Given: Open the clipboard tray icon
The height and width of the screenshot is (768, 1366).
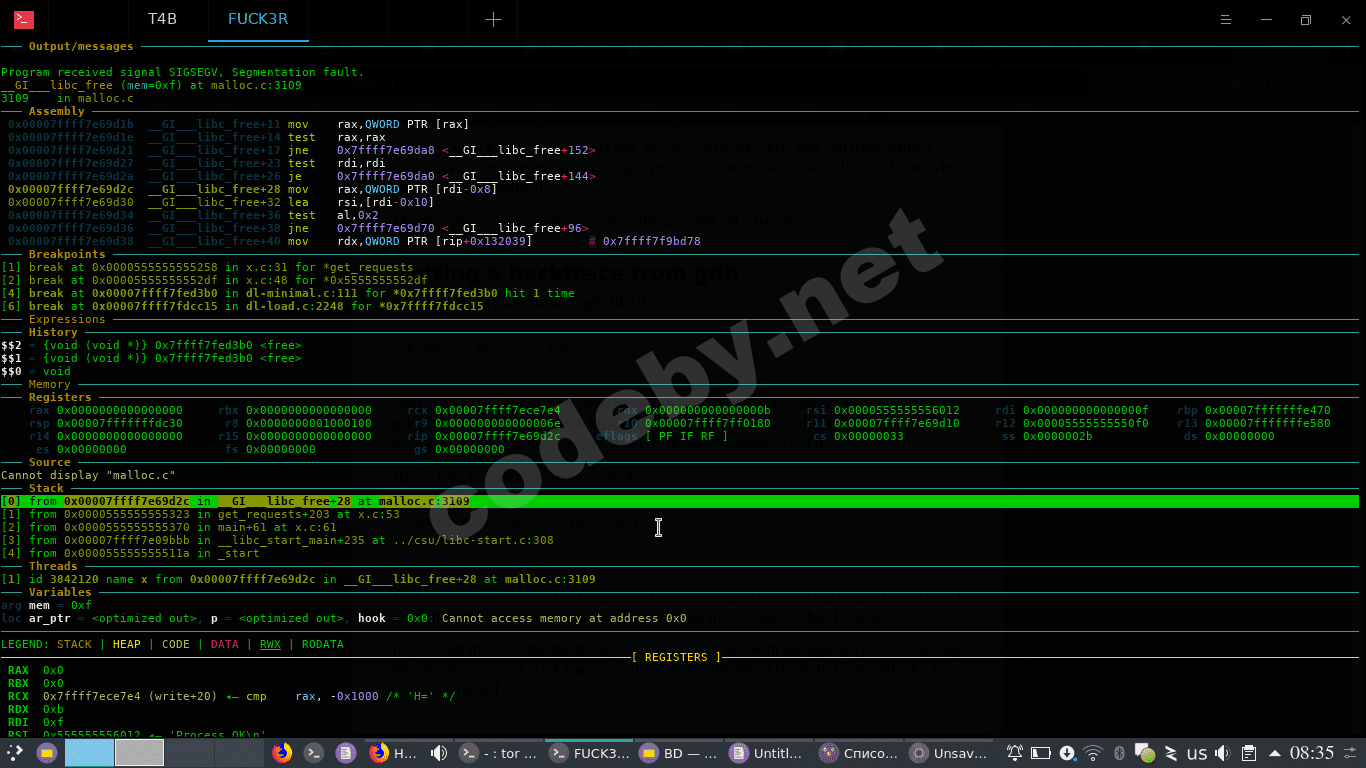Looking at the screenshot, I should point(1249,753).
